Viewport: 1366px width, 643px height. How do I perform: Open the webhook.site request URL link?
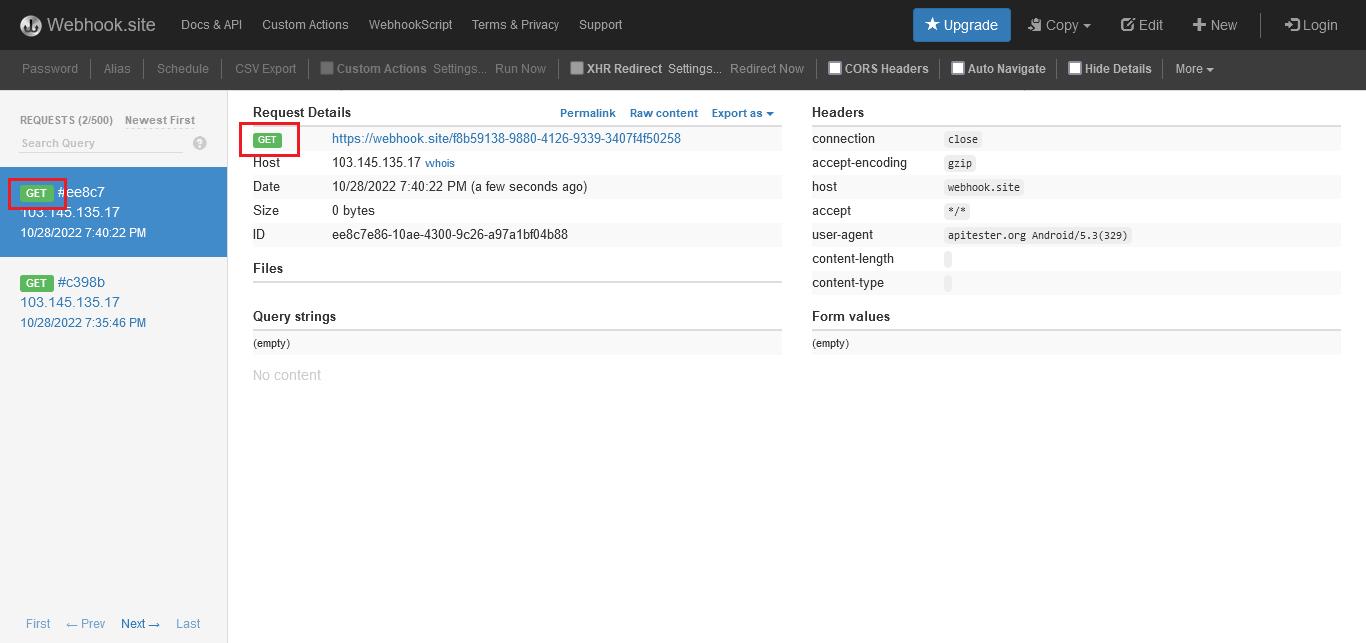point(506,139)
